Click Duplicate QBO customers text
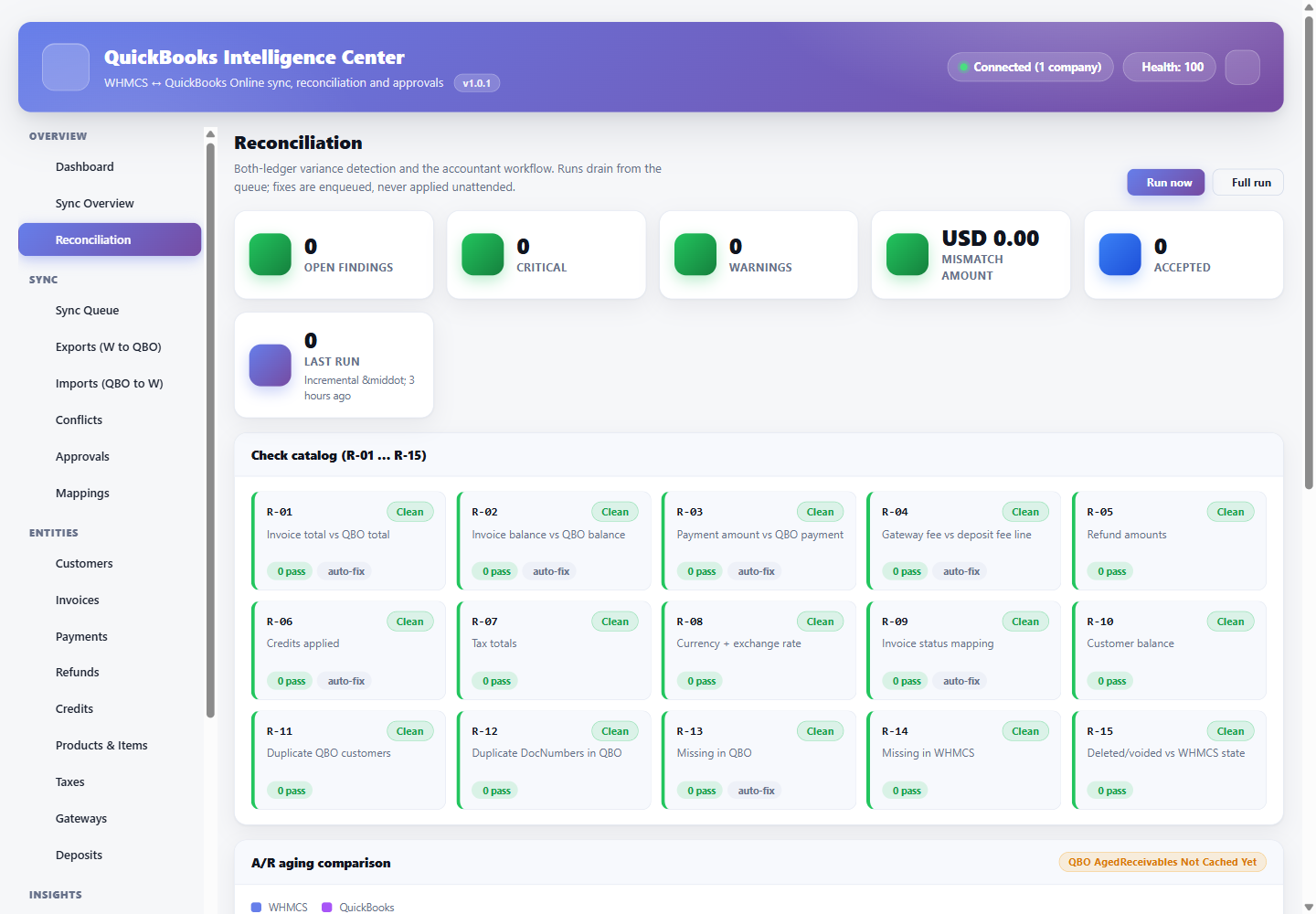This screenshot has width=1316, height=914. click(x=329, y=753)
